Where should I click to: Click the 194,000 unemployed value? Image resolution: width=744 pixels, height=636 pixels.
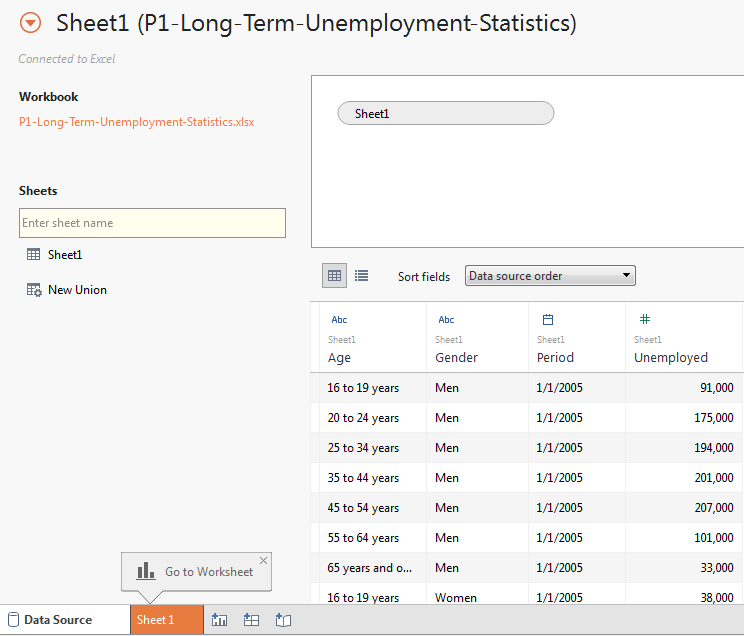[x=714, y=448]
